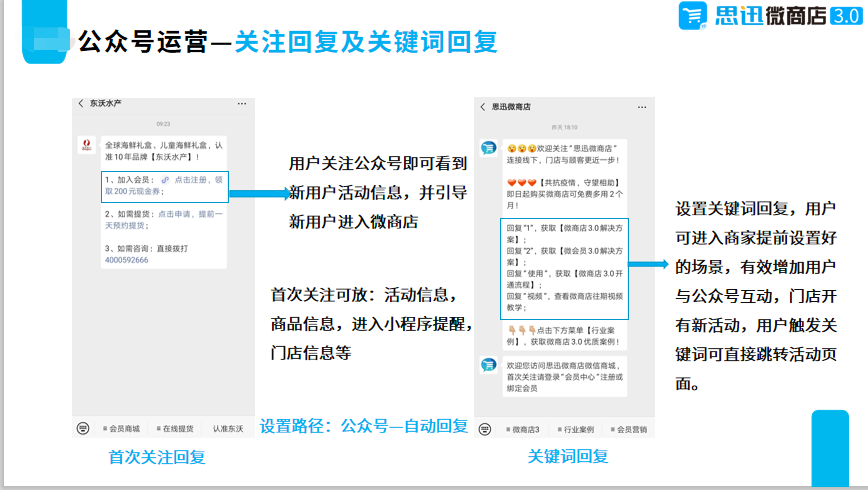Click the surprised face emojis before 欢迎关注
Image resolution: width=868 pixels, height=490 pixels.
pos(521,148)
